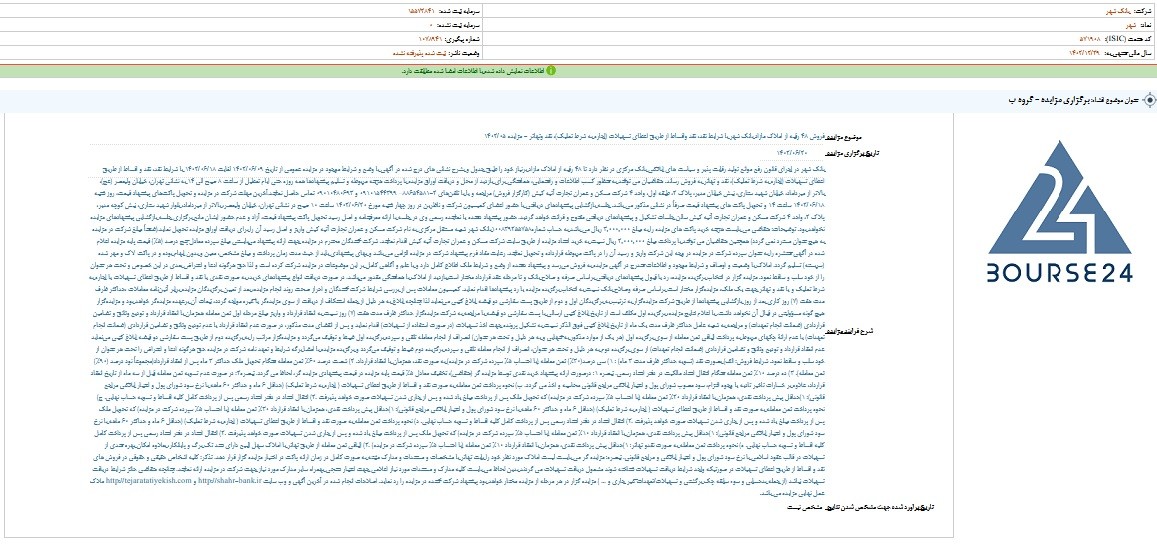Click the green info icon in the banner
Viewport: 1157px width, 544px height.
[x=551, y=71]
